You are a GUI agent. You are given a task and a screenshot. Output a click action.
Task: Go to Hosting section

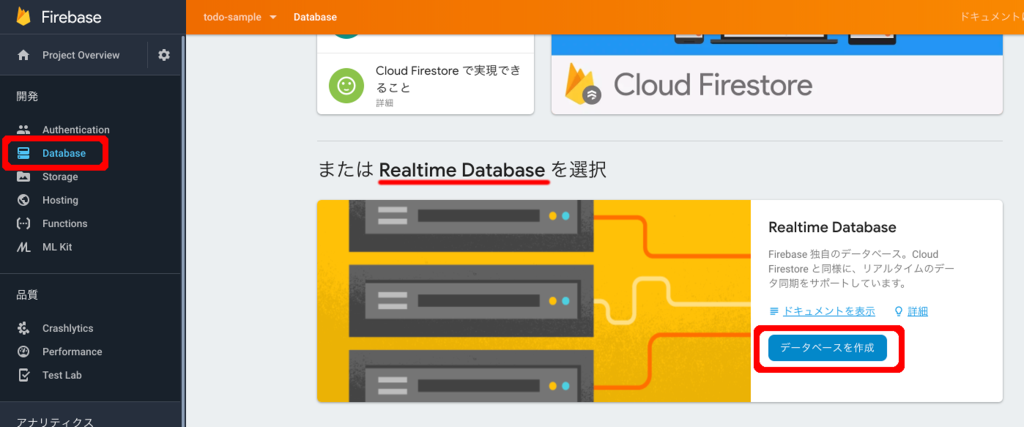60,200
